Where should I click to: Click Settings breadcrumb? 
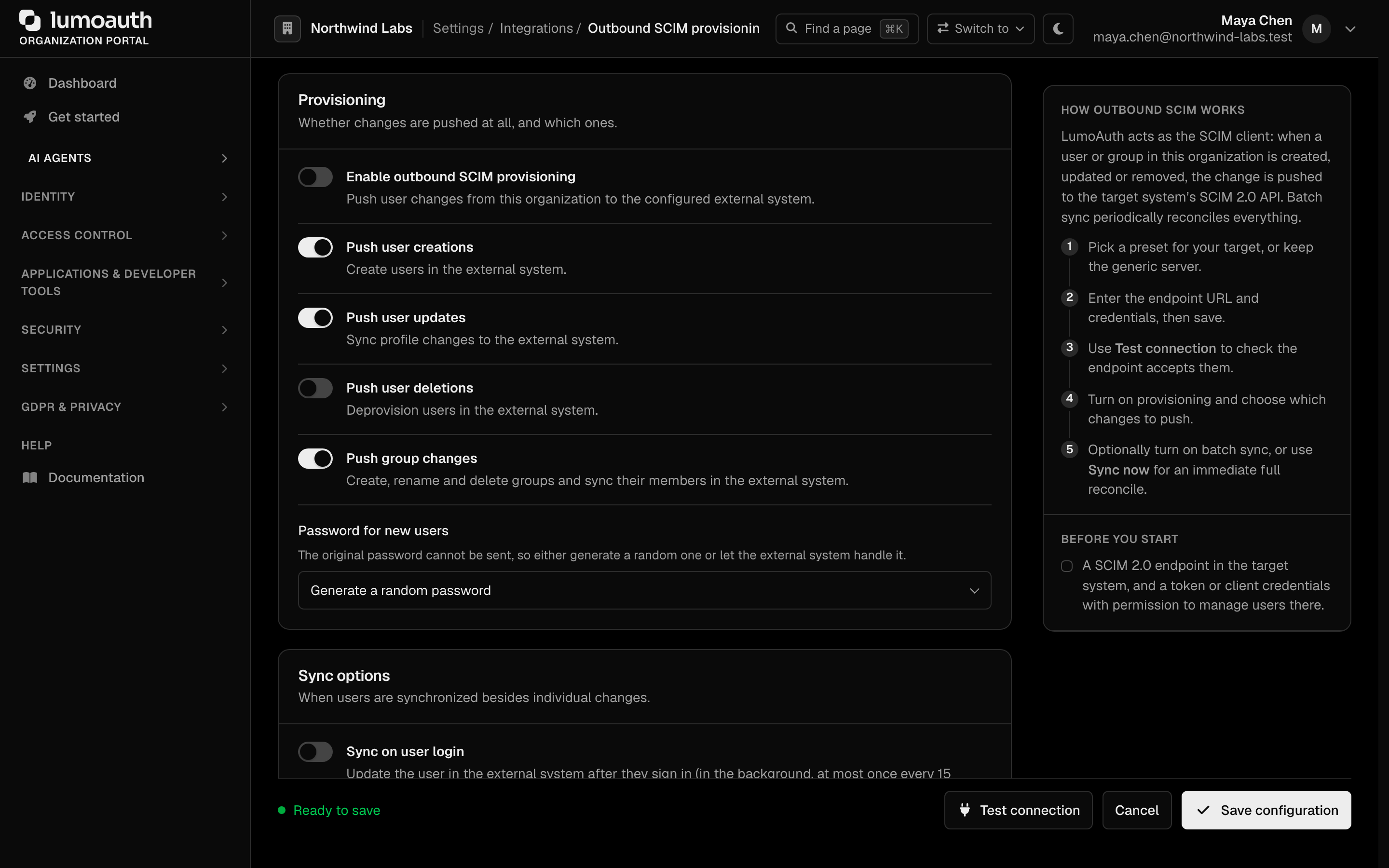click(458, 28)
